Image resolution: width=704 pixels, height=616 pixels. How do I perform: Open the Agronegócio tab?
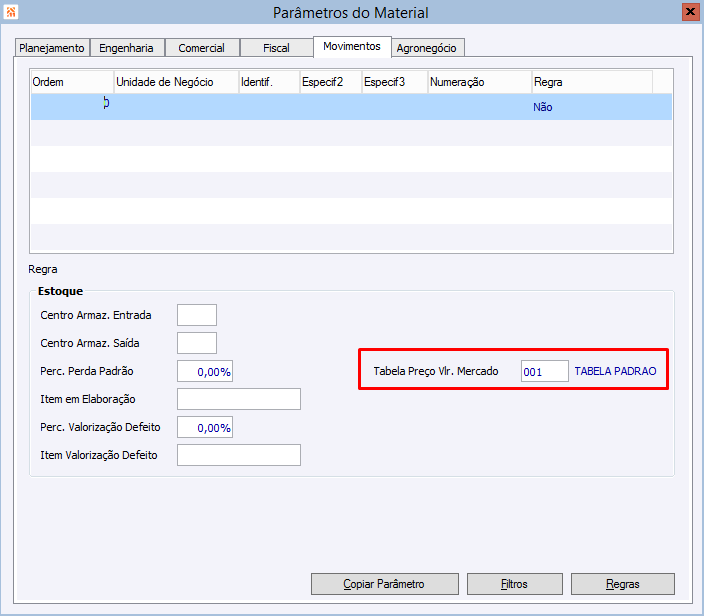coord(427,48)
